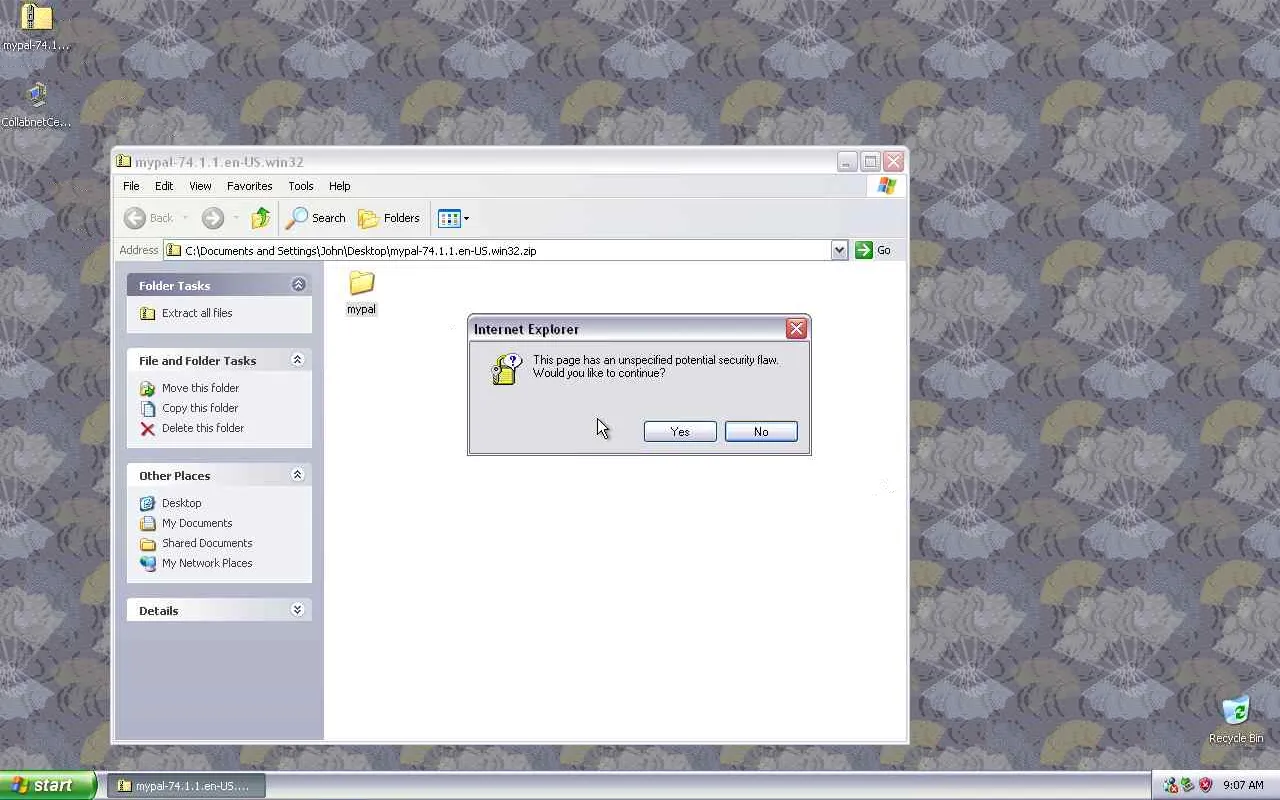Screen dimensions: 1280x800
Task: Open the View menu
Action: point(200,186)
